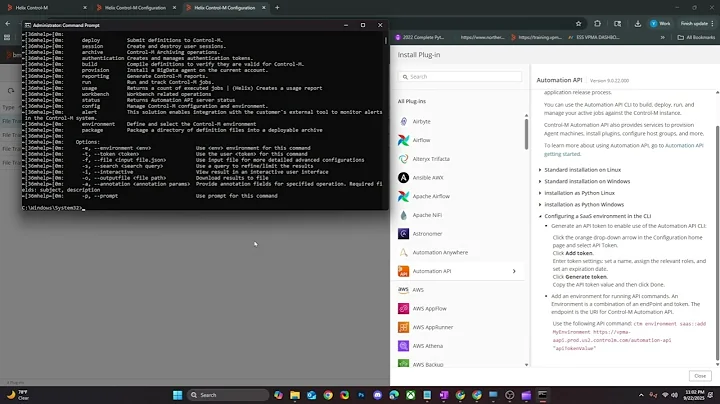Image resolution: width=720 pixels, height=404 pixels.
Task: Open OneNote from the taskbar
Action: pyautogui.click(x=444, y=395)
